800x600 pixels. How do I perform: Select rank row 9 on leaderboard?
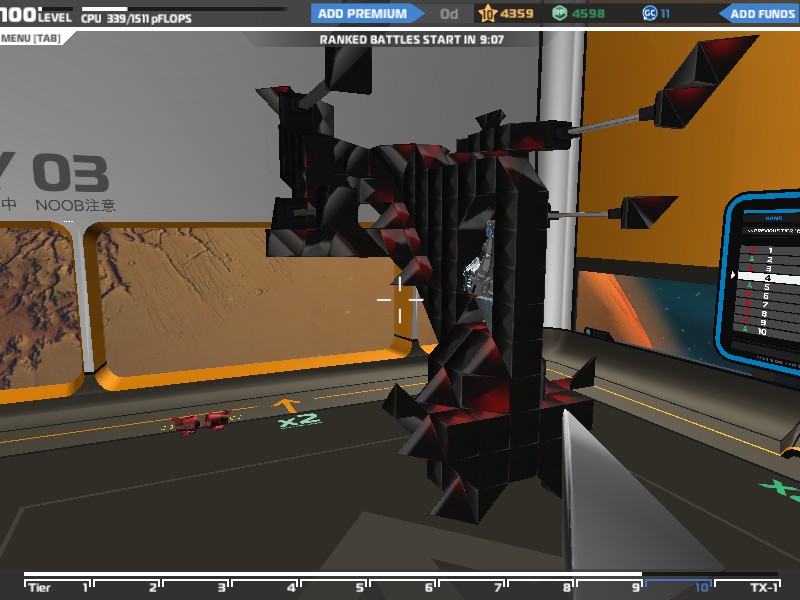(x=766, y=322)
